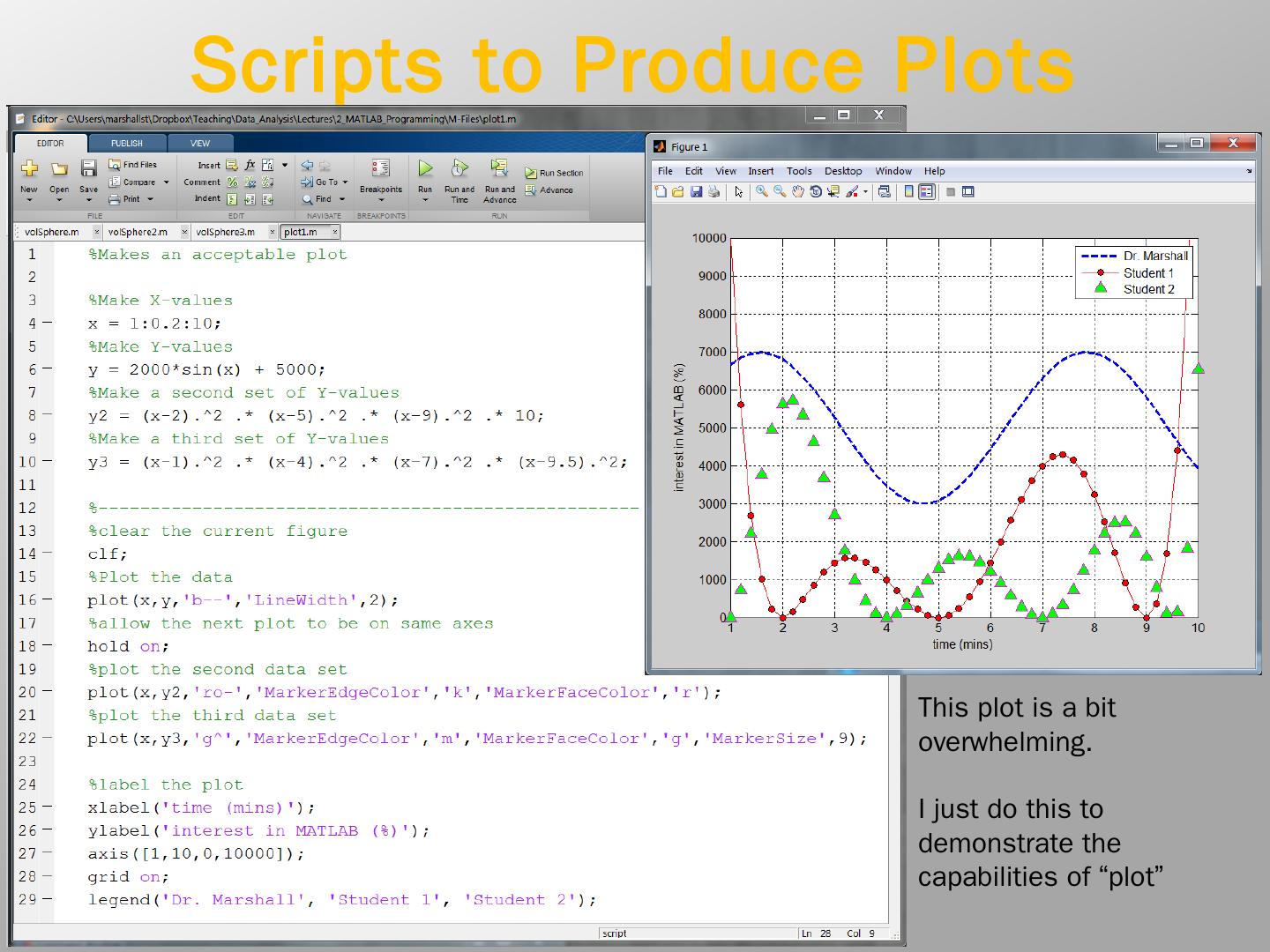This screenshot has height=952, width=1270.
Task: Click the Run and Time icon
Action: (459, 168)
